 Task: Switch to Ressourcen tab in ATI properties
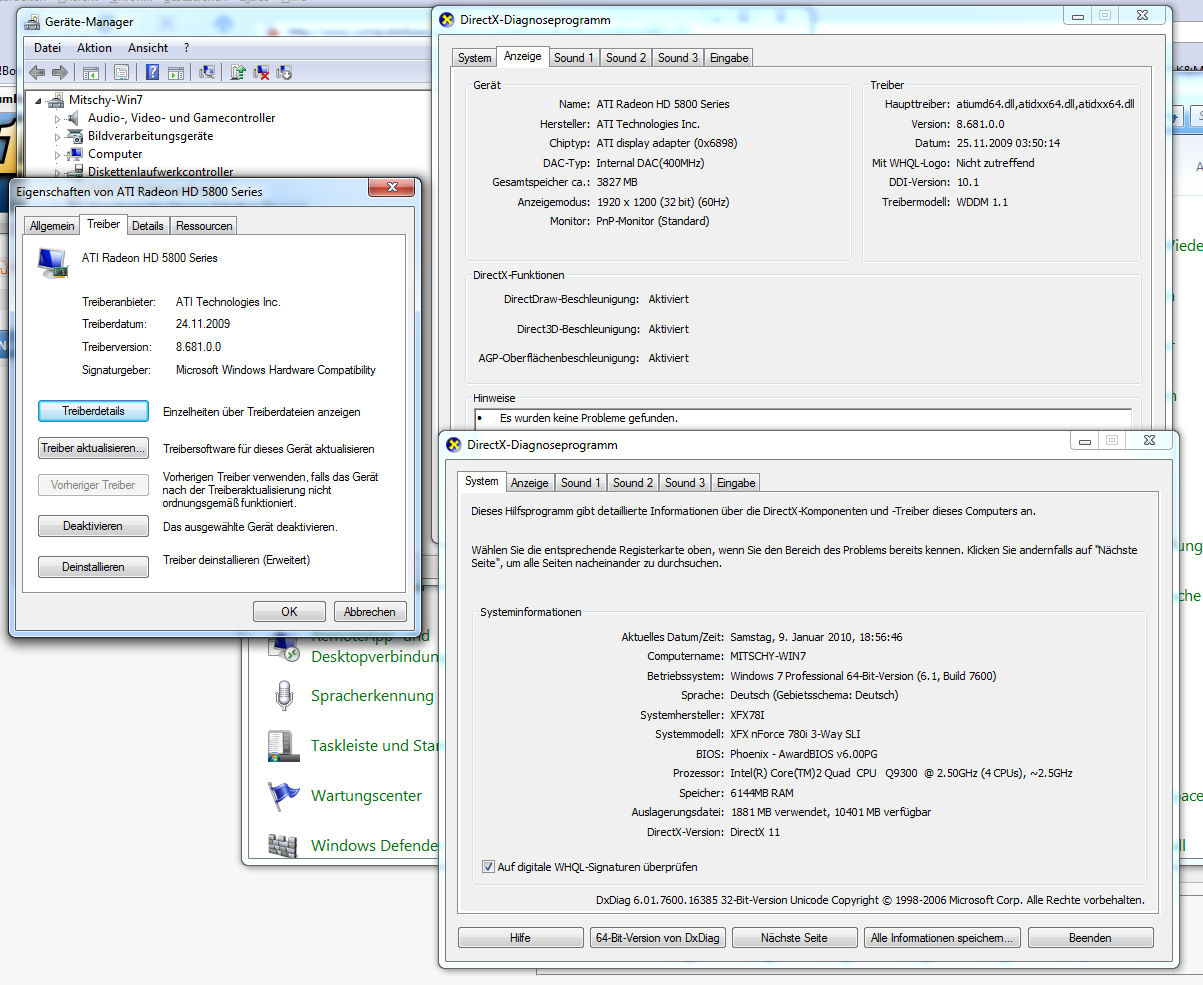point(204,226)
